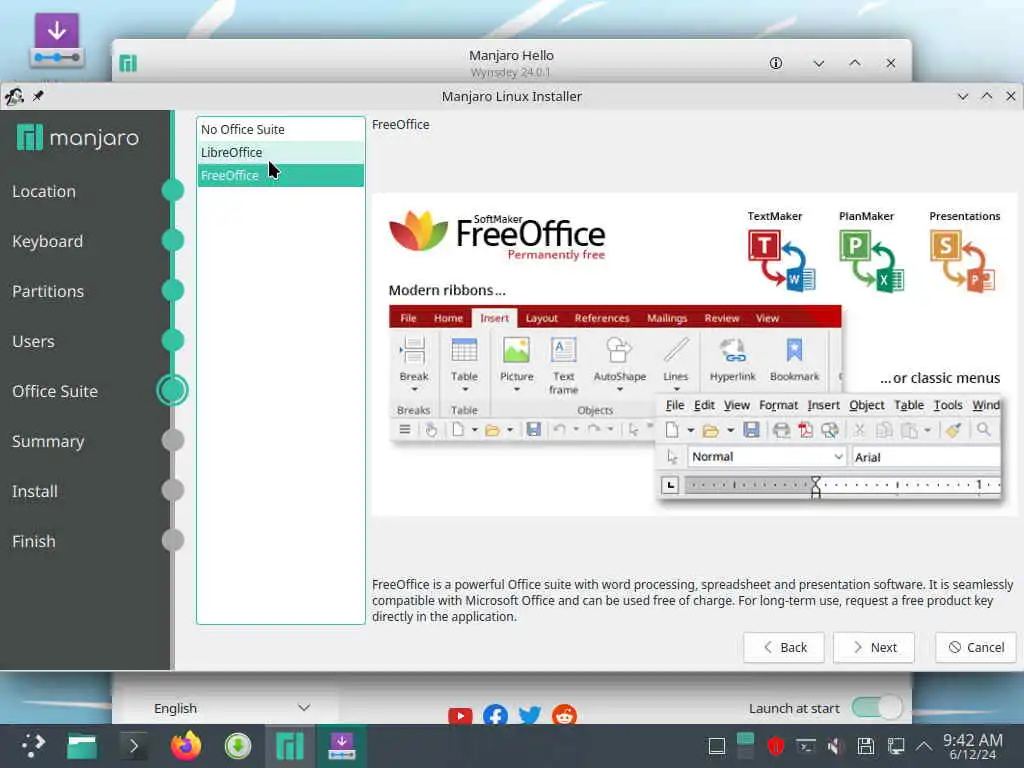1024x768 pixels.
Task: Open the Keyboard step in sidebar
Action: [48, 241]
